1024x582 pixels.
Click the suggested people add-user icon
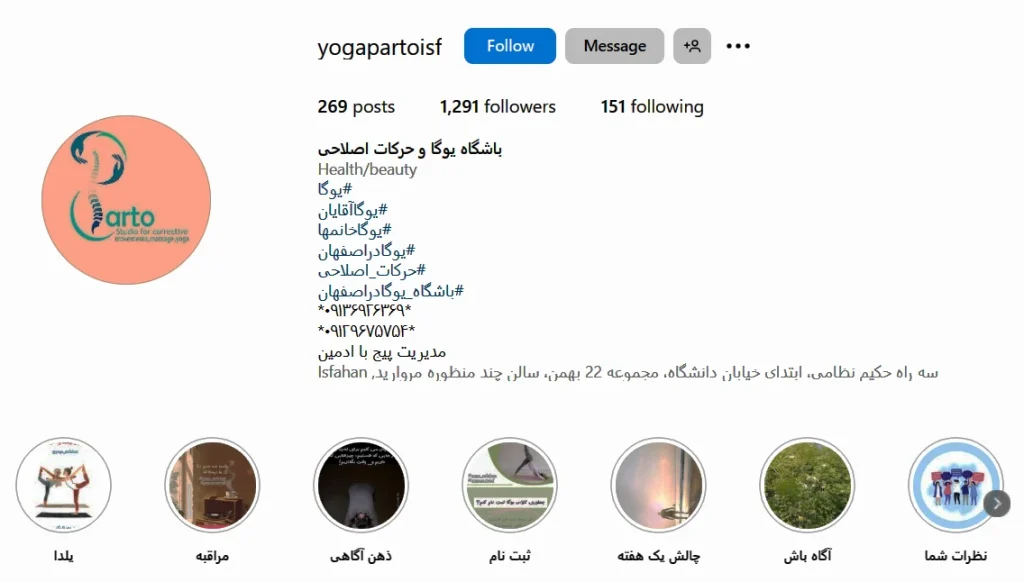click(x=692, y=46)
